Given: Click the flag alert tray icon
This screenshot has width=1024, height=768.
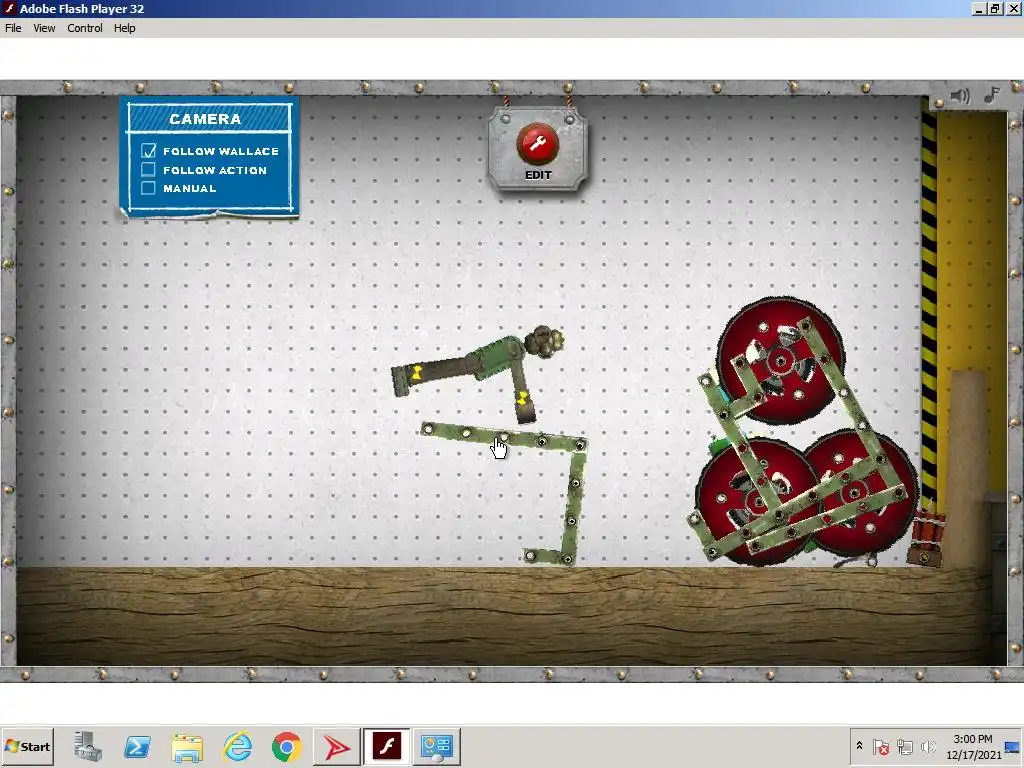Looking at the screenshot, I should [x=880, y=746].
